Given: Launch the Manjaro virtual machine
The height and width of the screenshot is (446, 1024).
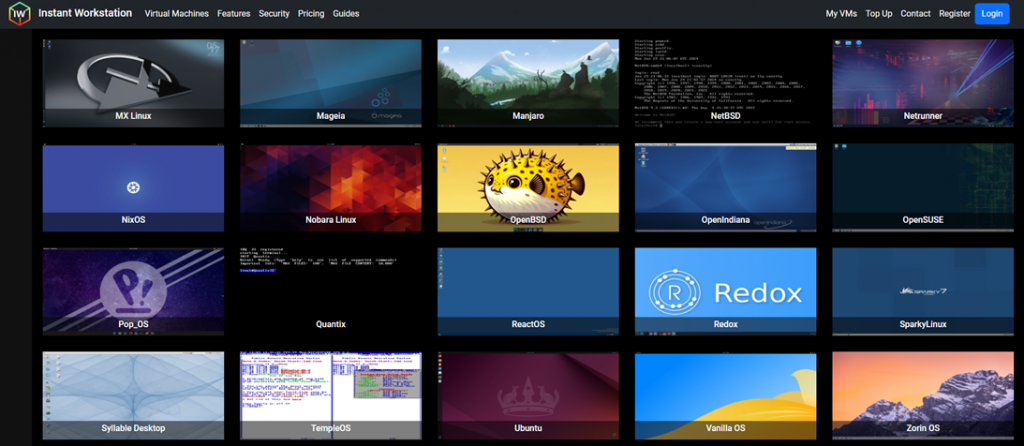Looking at the screenshot, I should click(528, 83).
